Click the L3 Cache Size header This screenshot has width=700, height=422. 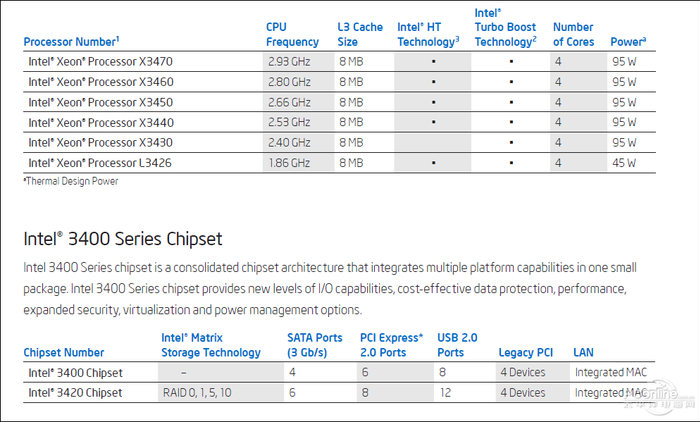pyautogui.click(x=360, y=35)
